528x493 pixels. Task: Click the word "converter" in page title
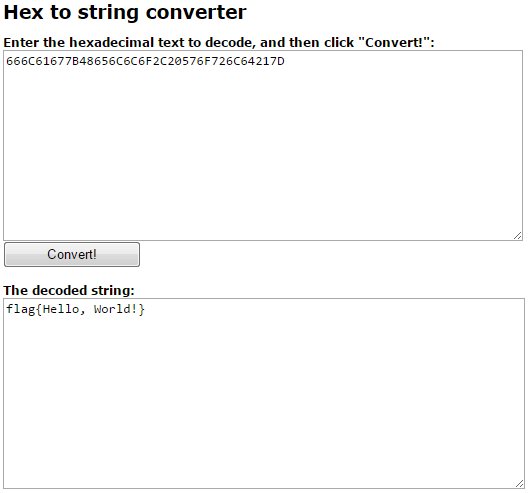196,12
